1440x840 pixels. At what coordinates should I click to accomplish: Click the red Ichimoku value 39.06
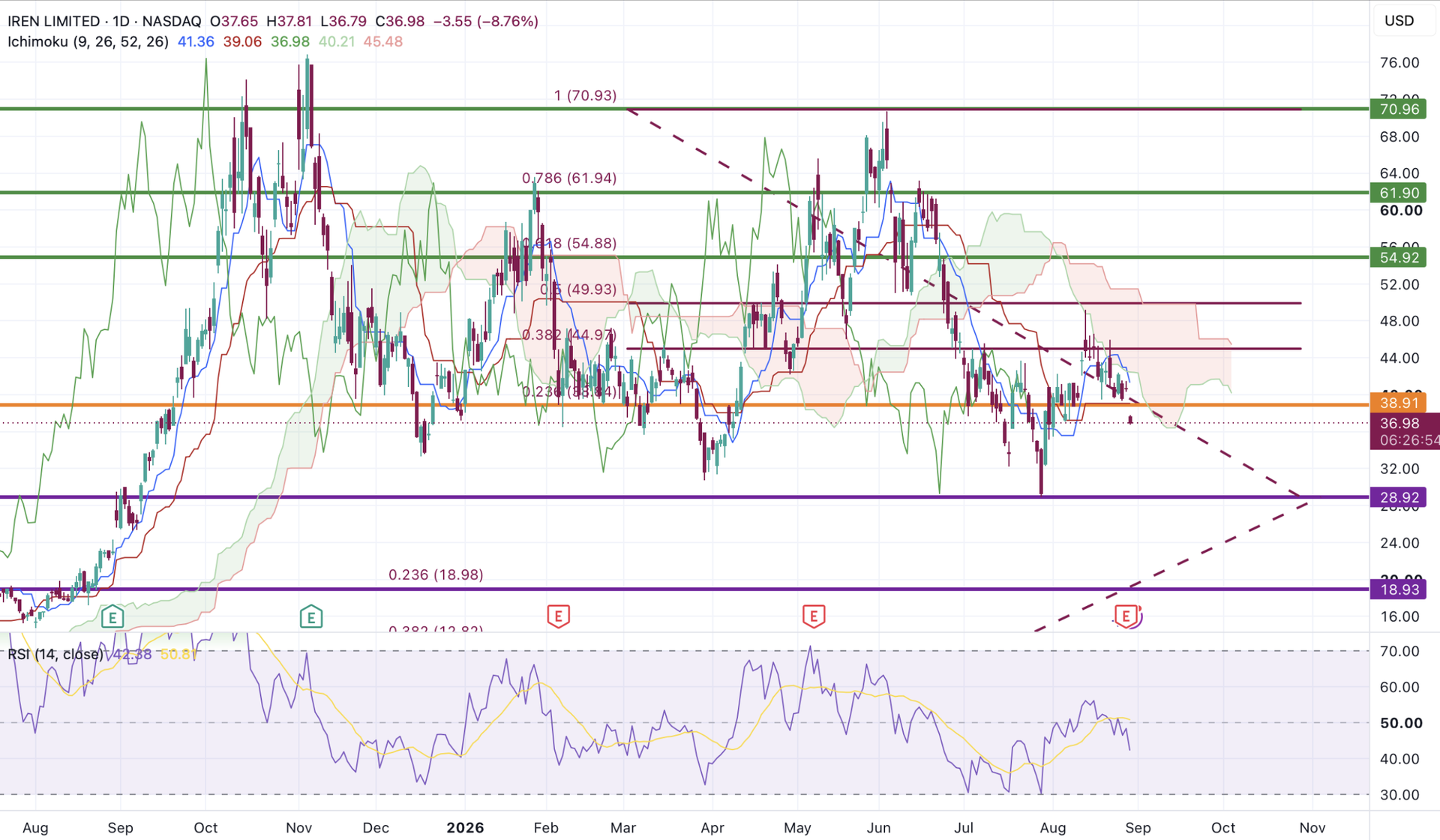(x=242, y=42)
